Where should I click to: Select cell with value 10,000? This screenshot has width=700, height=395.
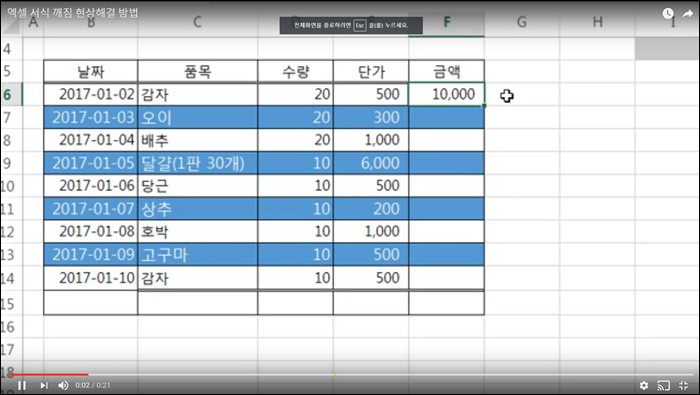446,94
